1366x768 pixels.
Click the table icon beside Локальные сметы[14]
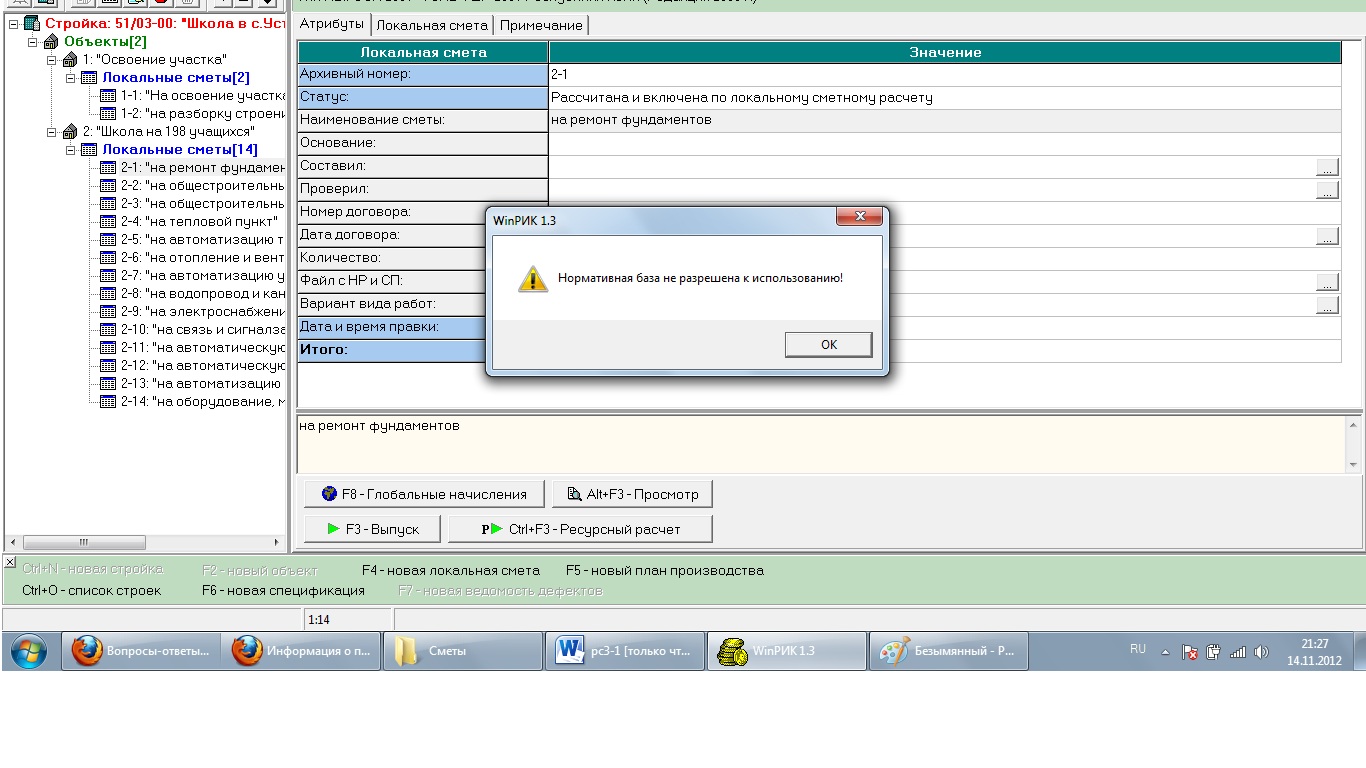coord(89,149)
